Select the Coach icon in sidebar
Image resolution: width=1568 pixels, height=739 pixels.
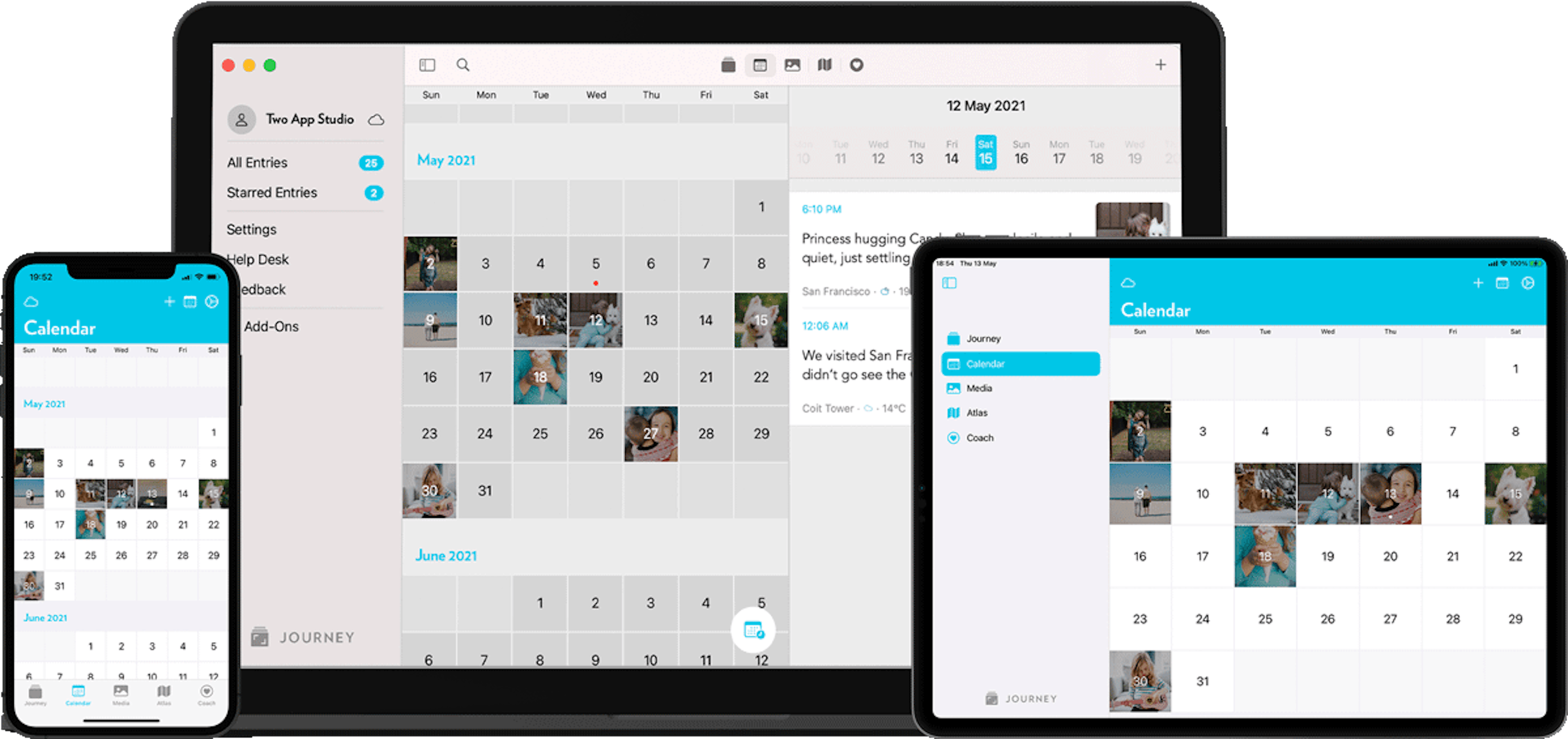coord(955,437)
